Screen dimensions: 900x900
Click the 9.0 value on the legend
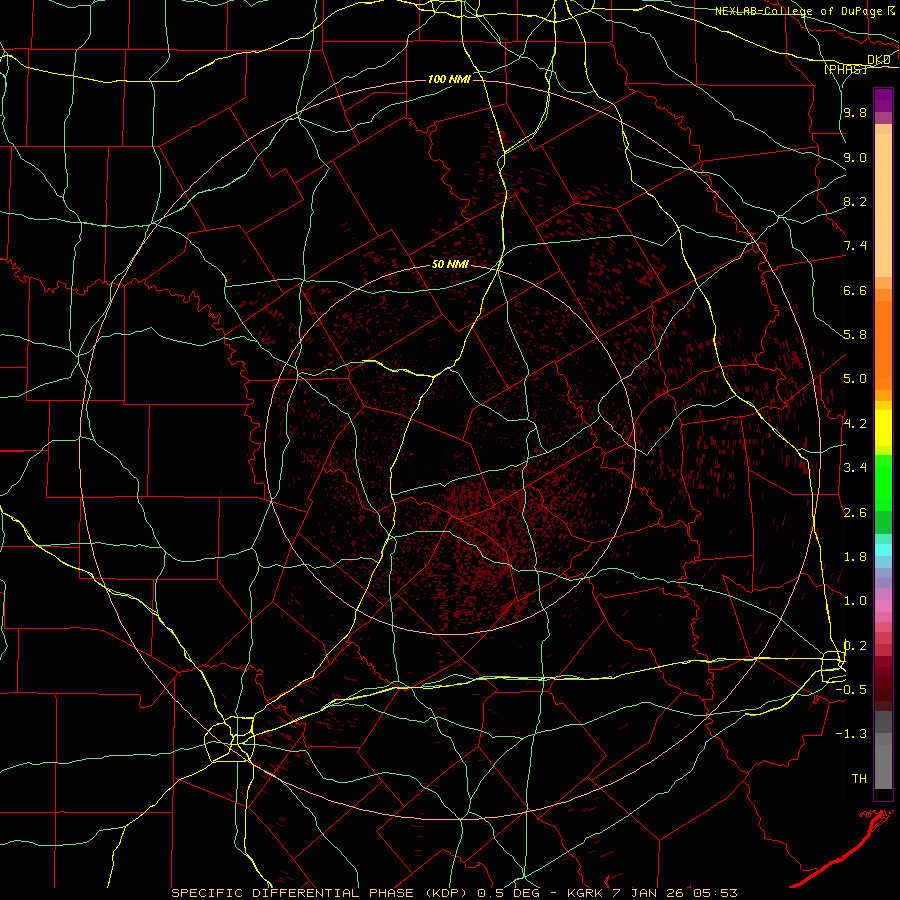(x=855, y=157)
